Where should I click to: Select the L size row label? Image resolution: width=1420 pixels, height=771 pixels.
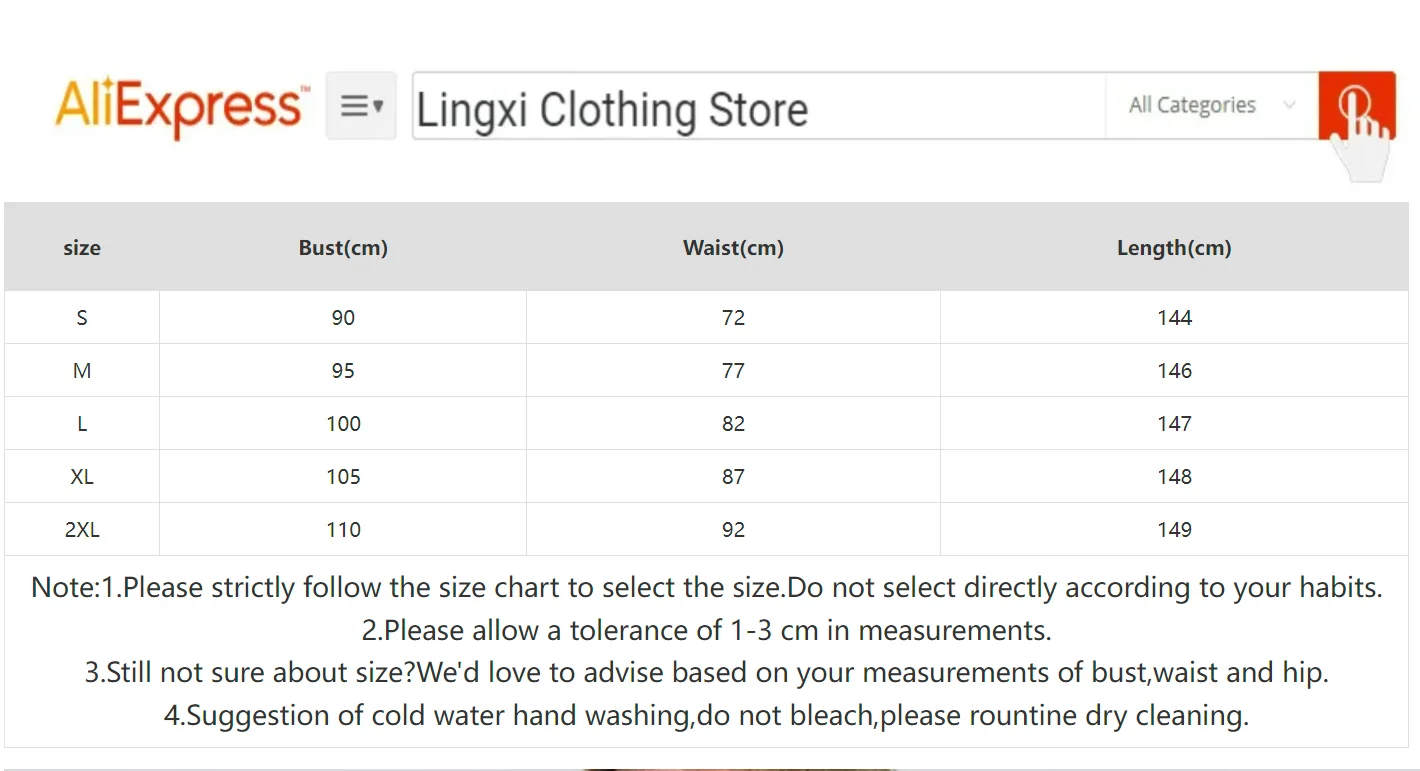82,424
